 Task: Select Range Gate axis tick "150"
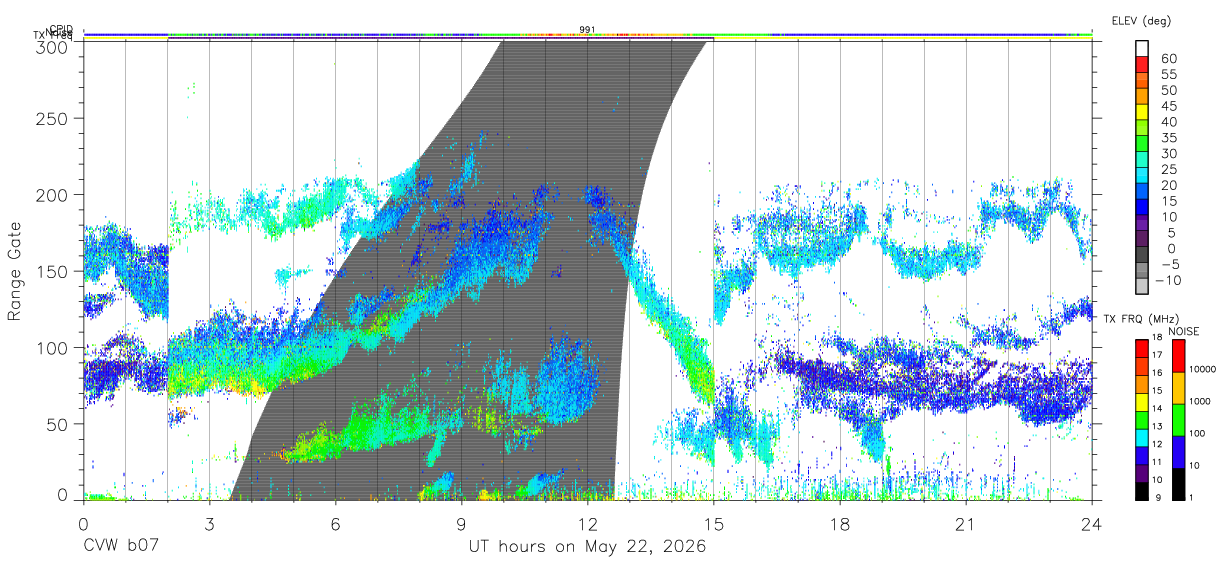tap(53, 272)
